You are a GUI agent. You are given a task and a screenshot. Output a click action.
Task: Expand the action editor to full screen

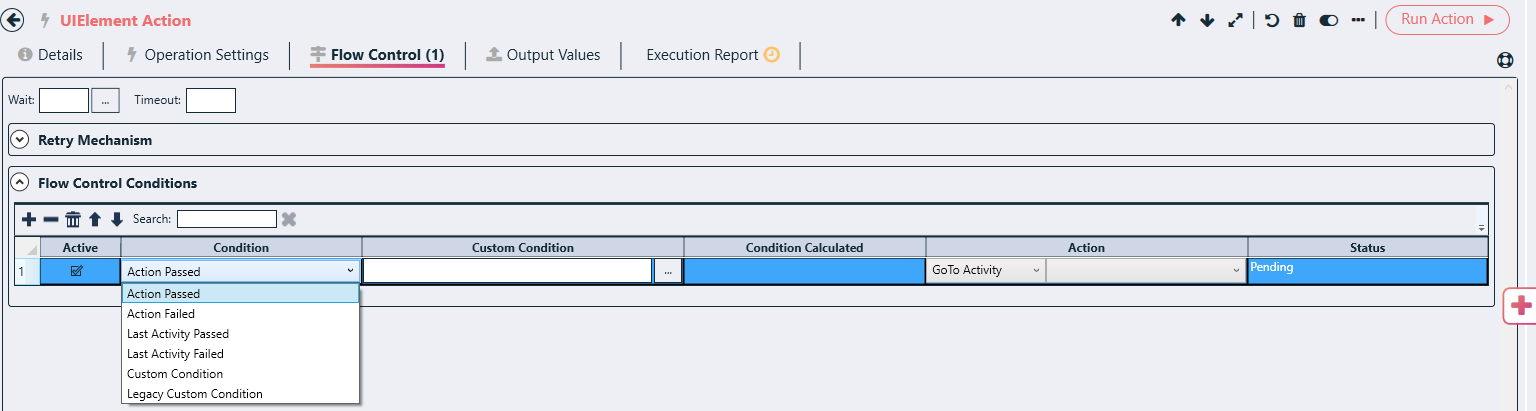(1236, 20)
